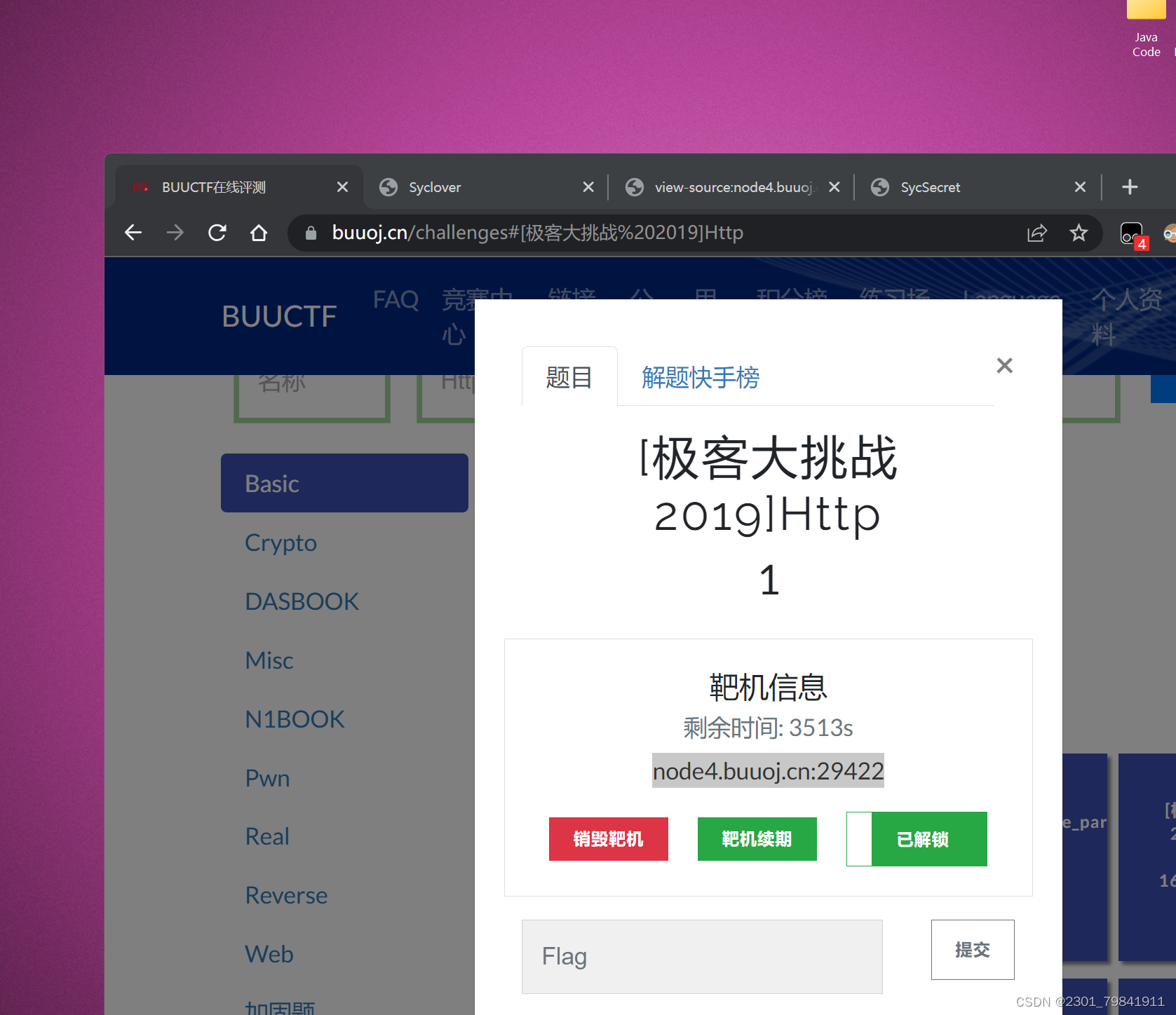Click the share icon in the address bar
The height and width of the screenshot is (1015, 1176).
[x=1038, y=233]
